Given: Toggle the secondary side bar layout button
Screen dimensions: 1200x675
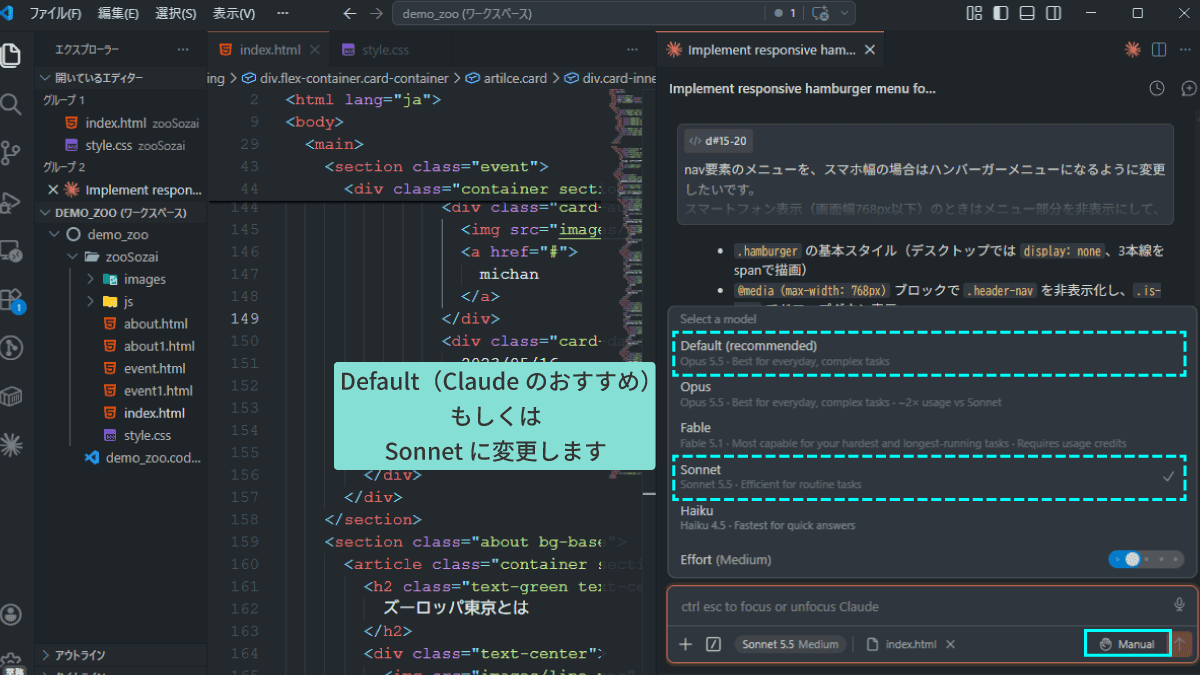Looking at the screenshot, I should point(1053,14).
